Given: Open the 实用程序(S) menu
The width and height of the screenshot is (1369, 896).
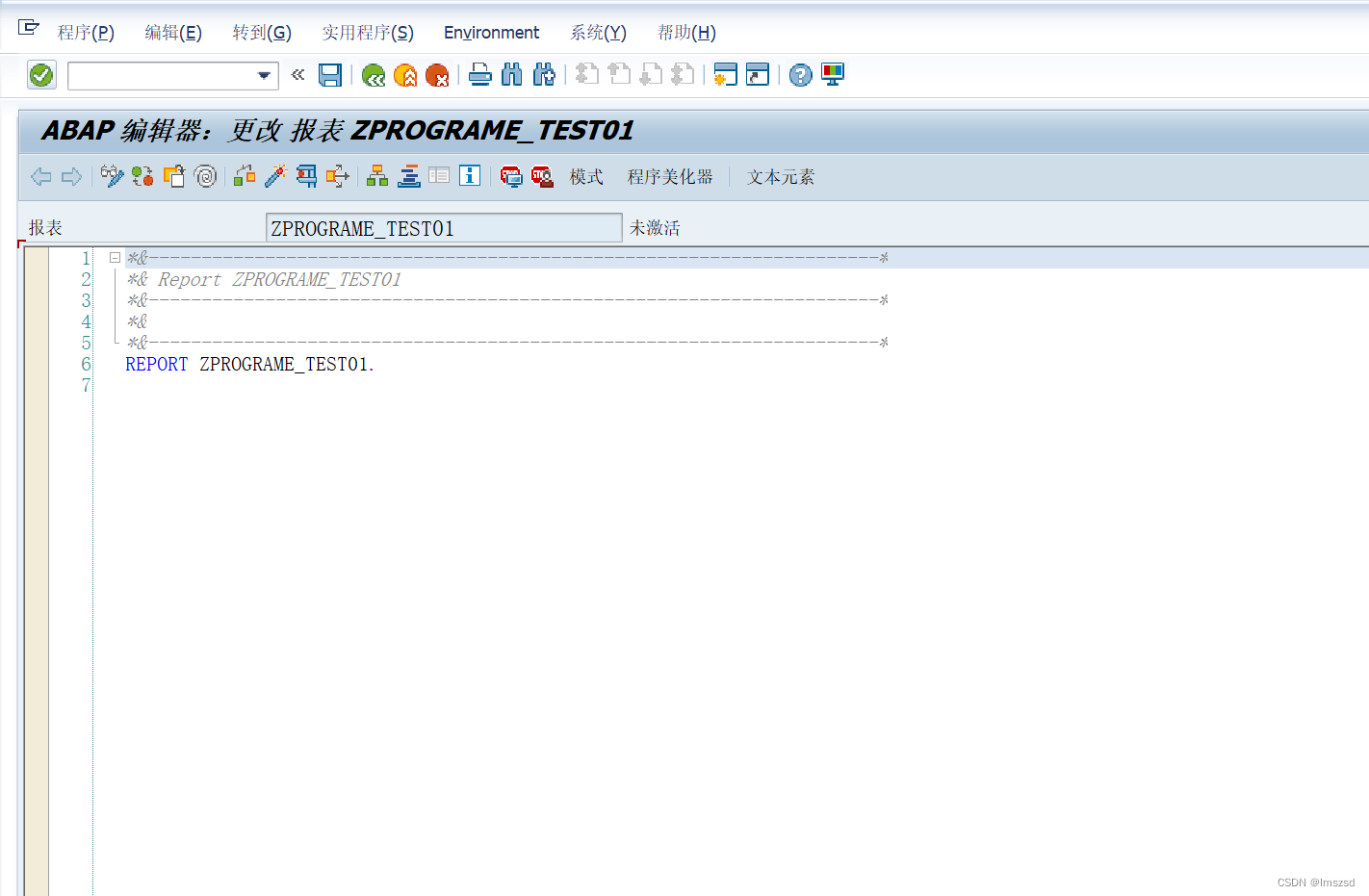Looking at the screenshot, I should click(368, 33).
